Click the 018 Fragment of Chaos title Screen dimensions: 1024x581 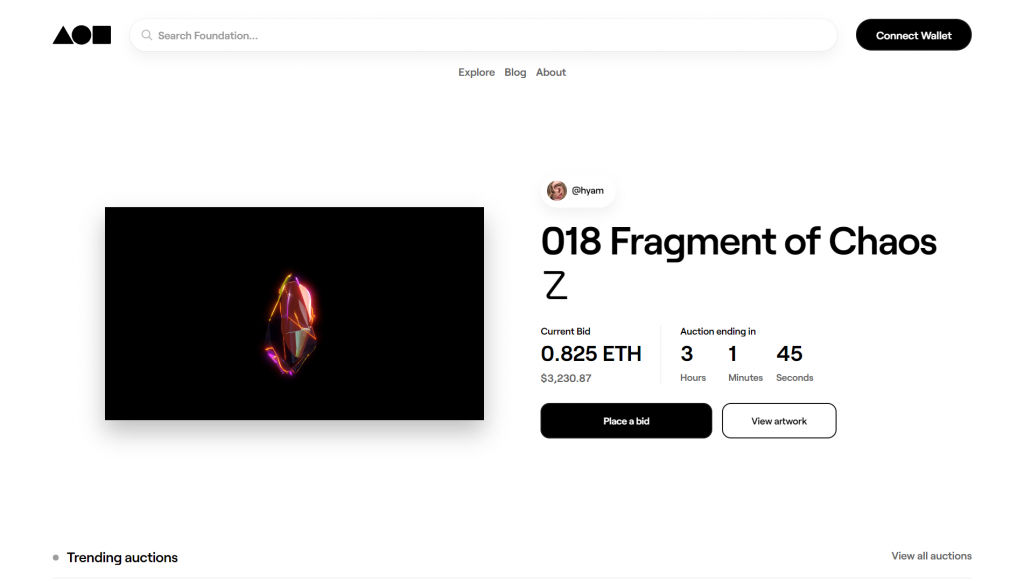[738, 262]
